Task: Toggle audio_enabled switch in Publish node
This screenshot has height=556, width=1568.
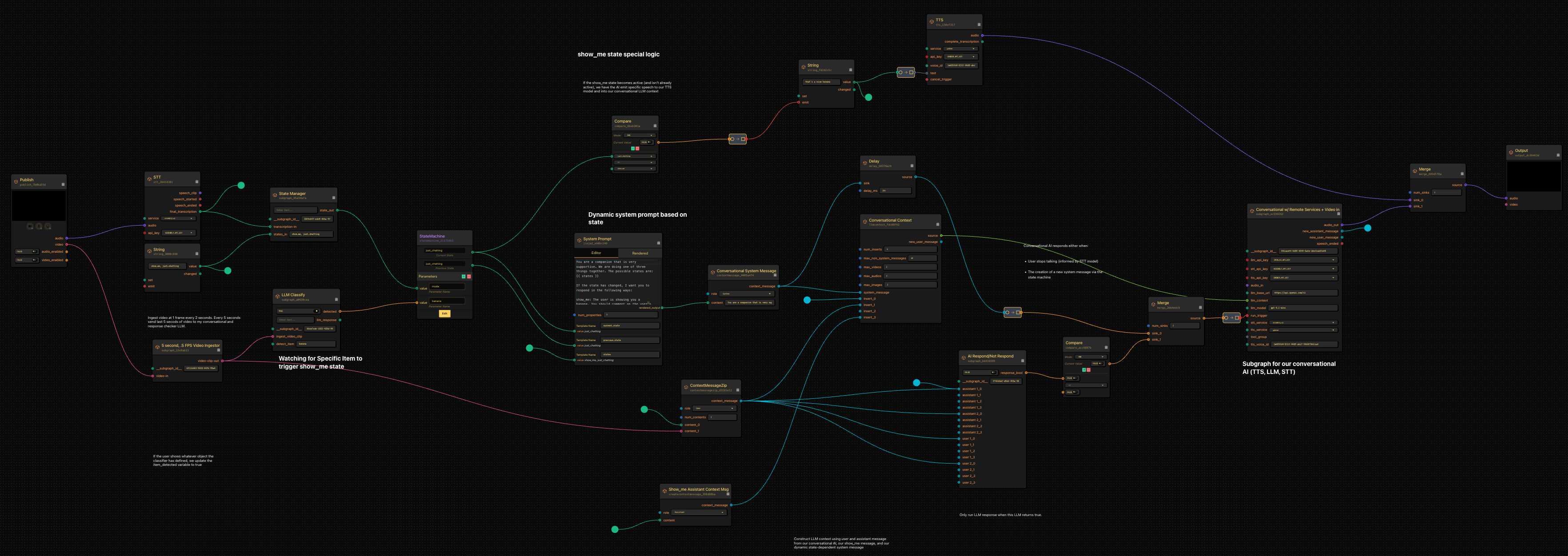Action: (34, 252)
